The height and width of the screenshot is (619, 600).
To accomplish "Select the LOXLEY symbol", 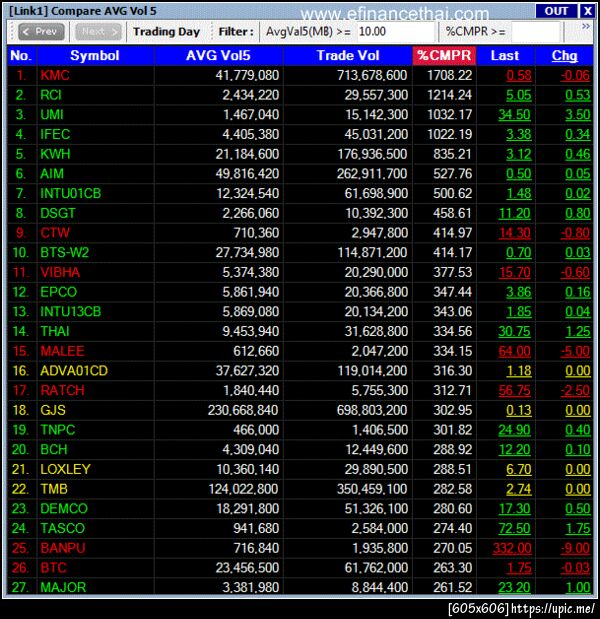I will pyautogui.click(x=66, y=470).
